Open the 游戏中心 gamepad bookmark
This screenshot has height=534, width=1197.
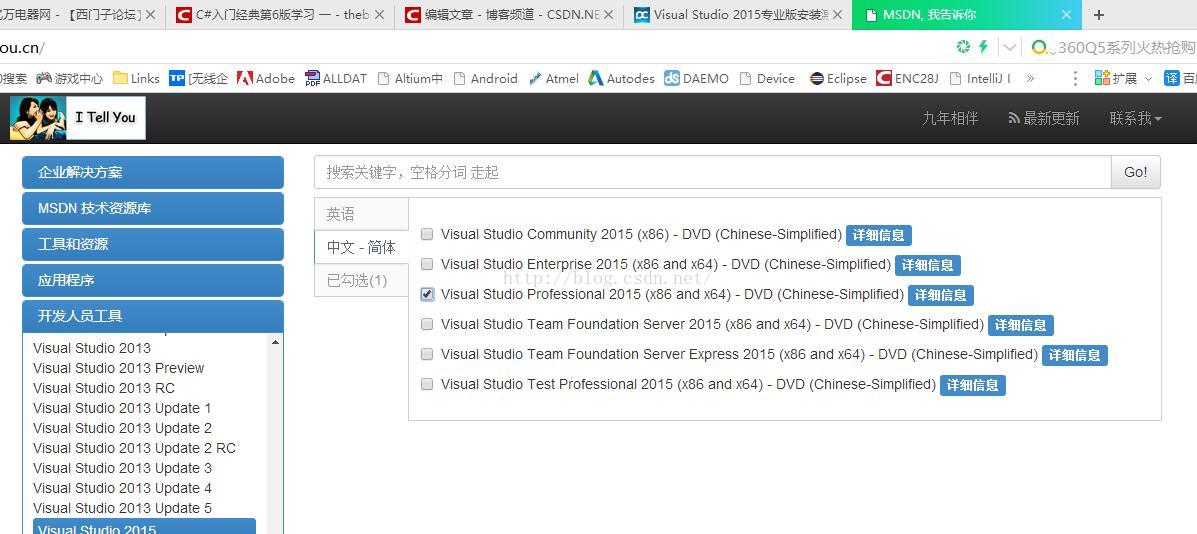69,78
